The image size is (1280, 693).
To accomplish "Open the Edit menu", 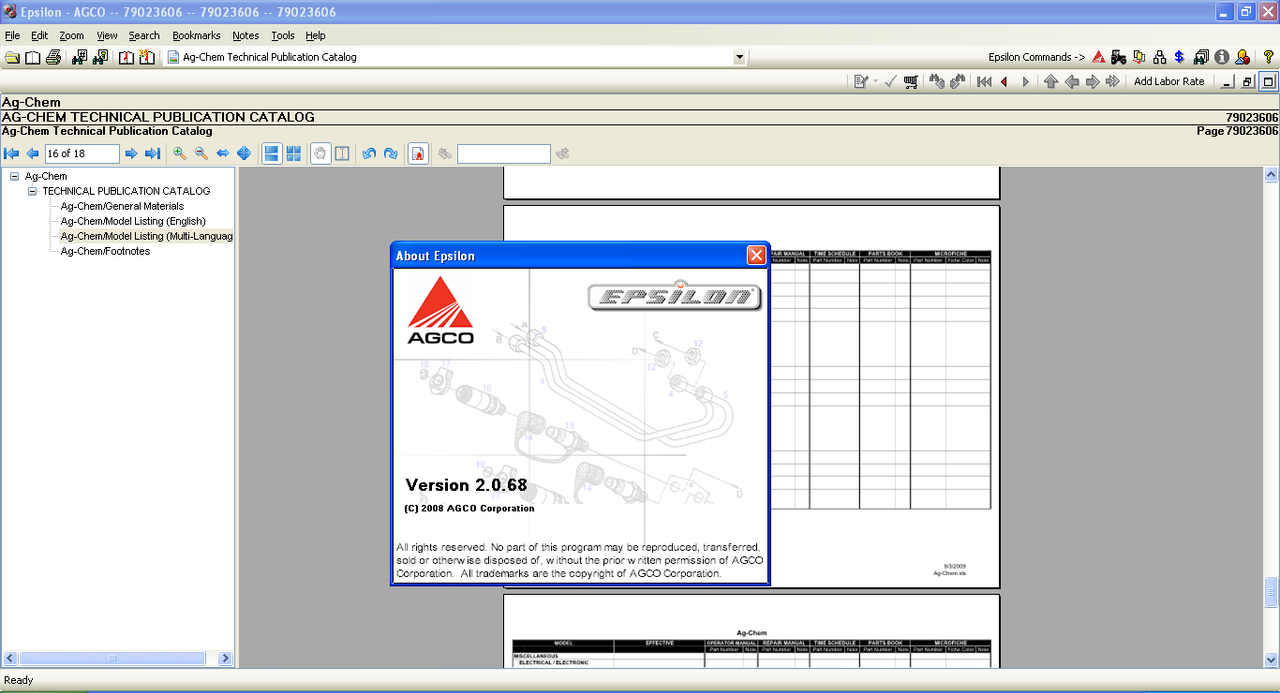I will [x=39, y=35].
